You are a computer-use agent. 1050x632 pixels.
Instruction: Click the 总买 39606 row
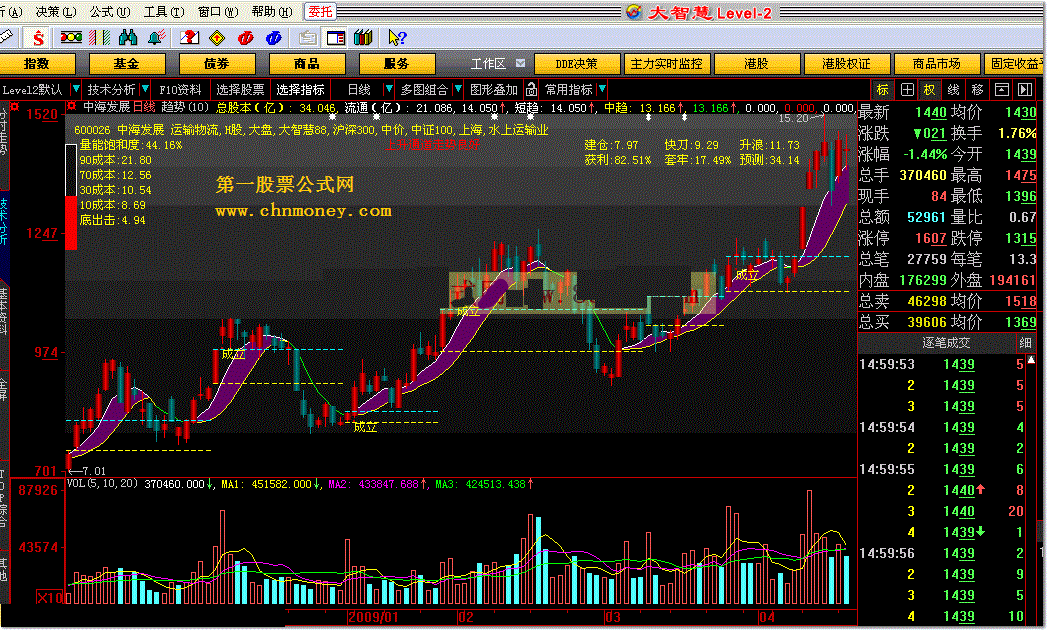point(903,322)
